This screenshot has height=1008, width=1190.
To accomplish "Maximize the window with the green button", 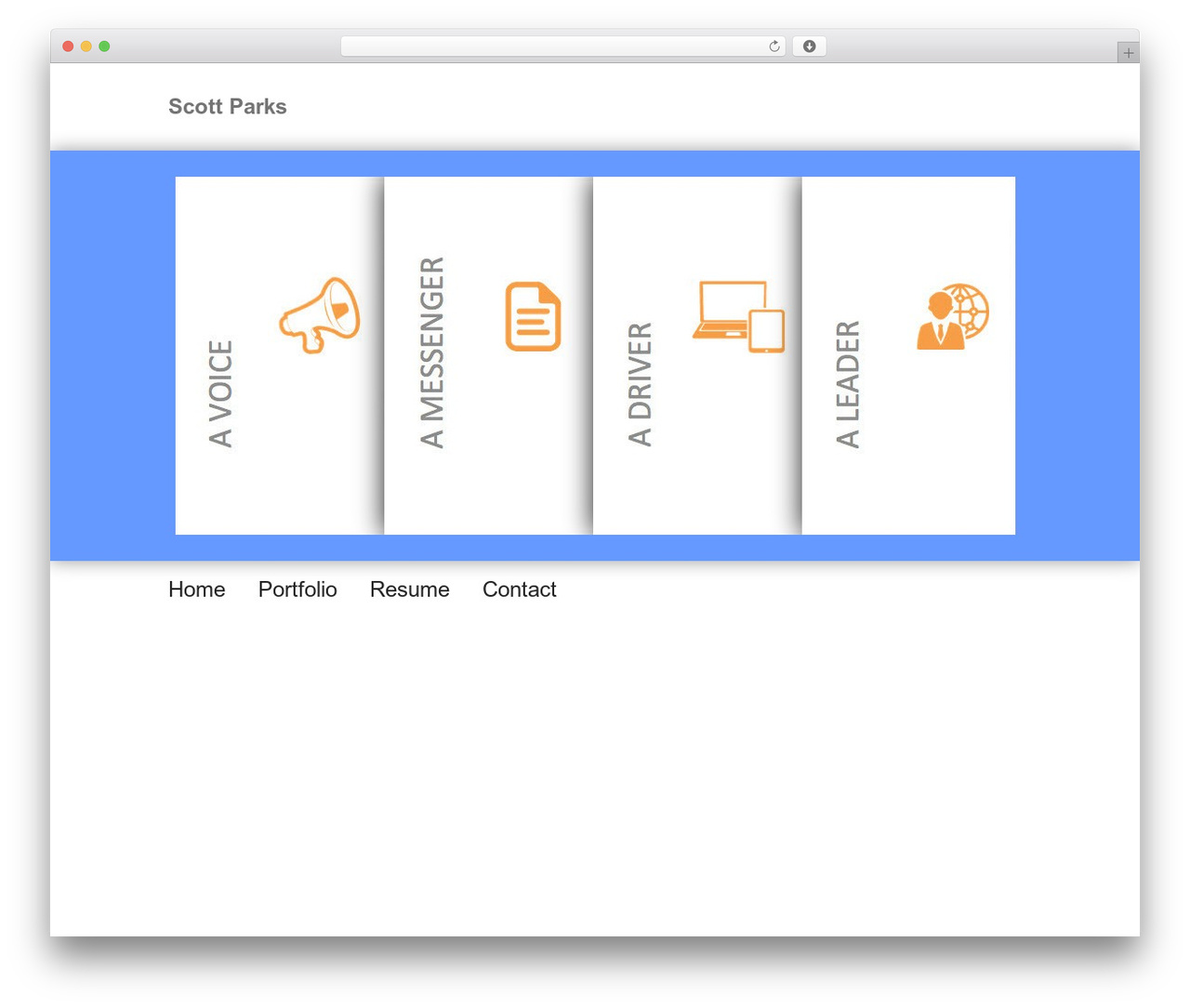I will [x=104, y=46].
